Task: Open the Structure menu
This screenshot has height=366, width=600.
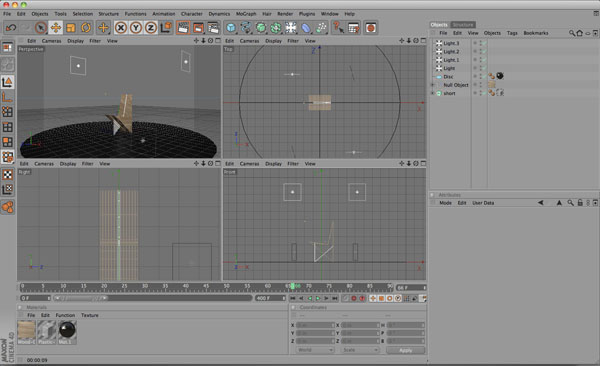Action: [109, 14]
